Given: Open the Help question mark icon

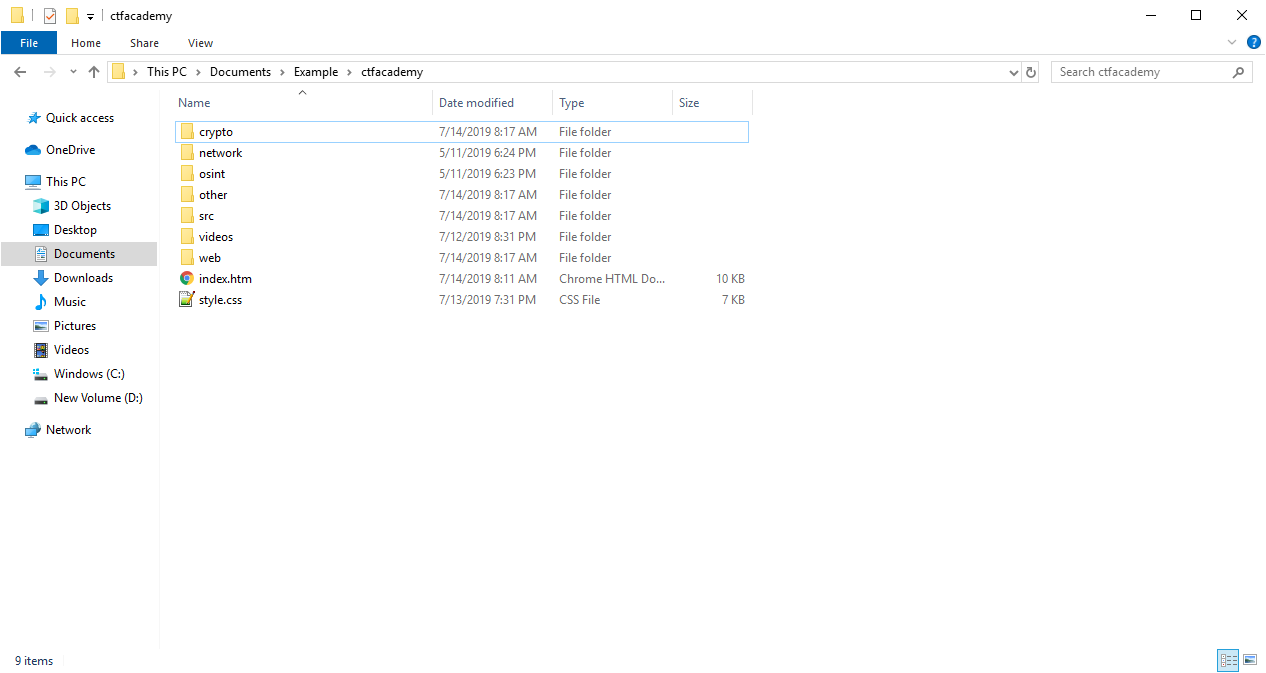Looking at the screenshot, I should 1253,42.
